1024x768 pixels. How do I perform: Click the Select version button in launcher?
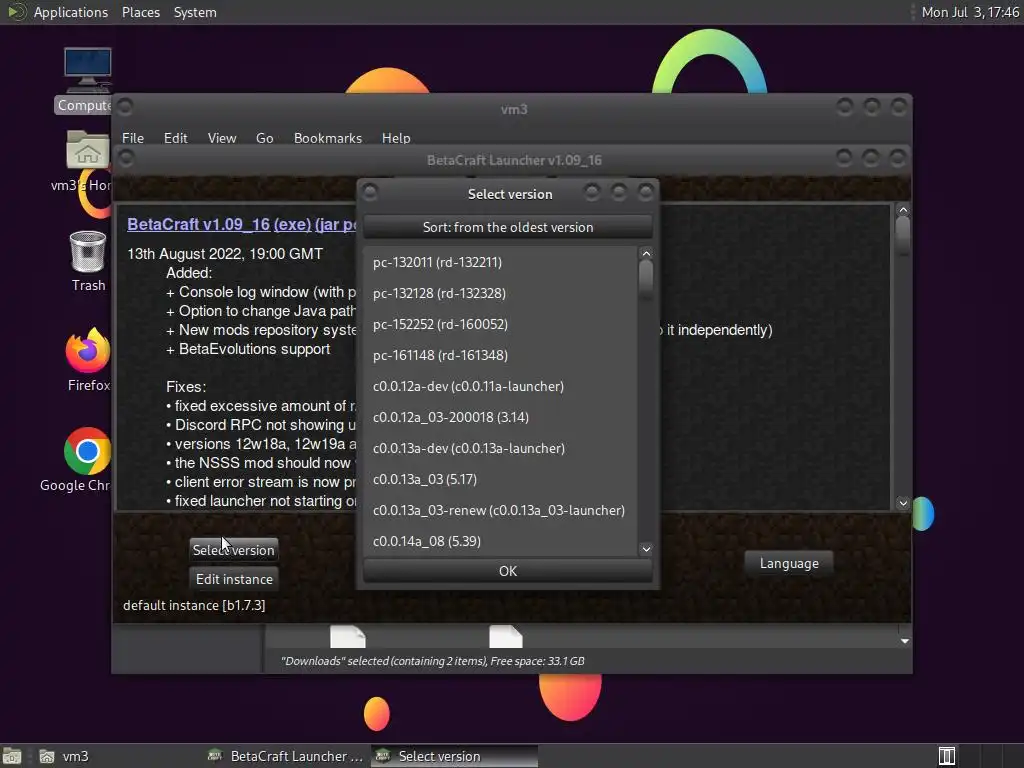(233, 550)
